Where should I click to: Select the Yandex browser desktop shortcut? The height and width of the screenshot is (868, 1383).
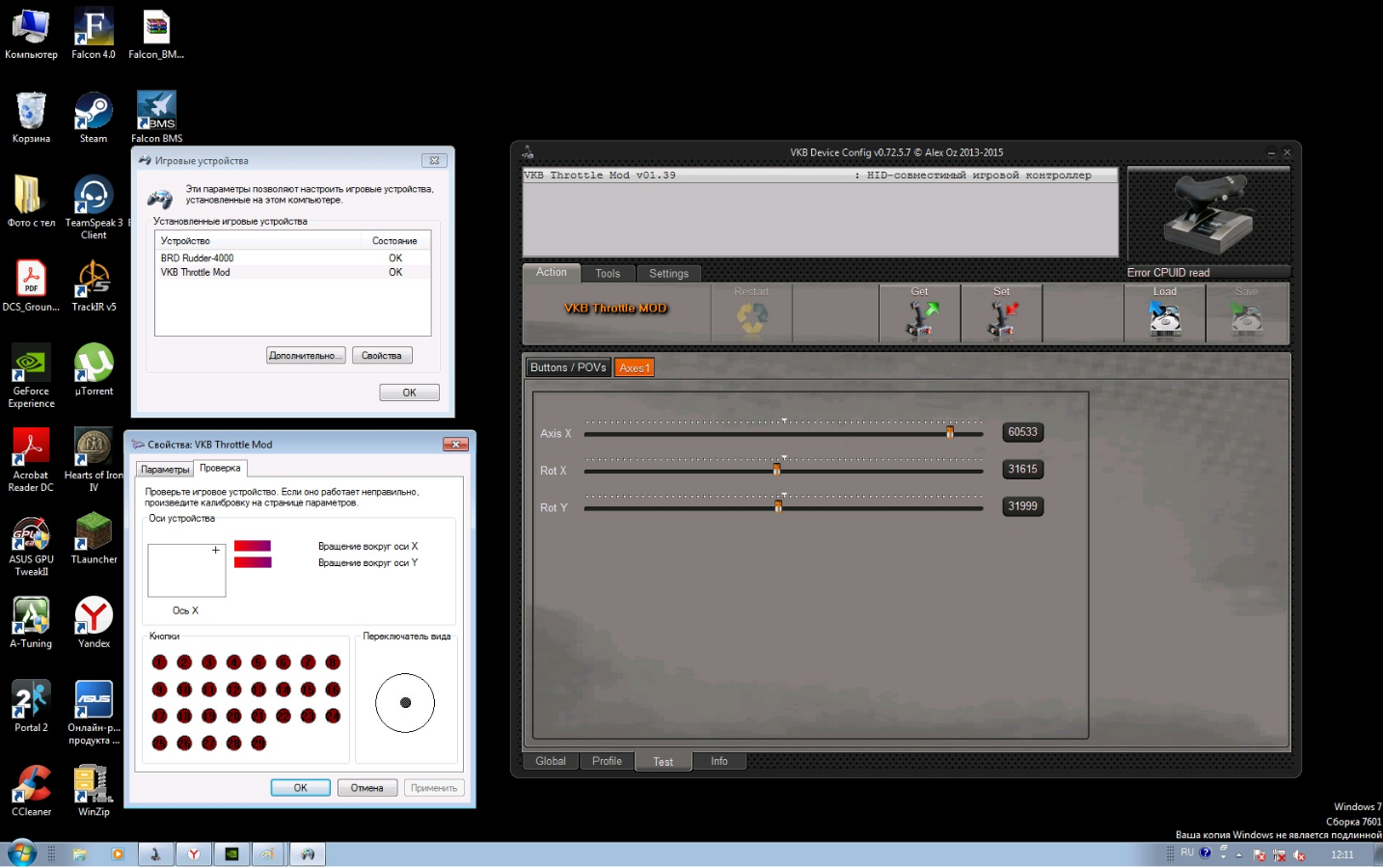coord(94,622)
